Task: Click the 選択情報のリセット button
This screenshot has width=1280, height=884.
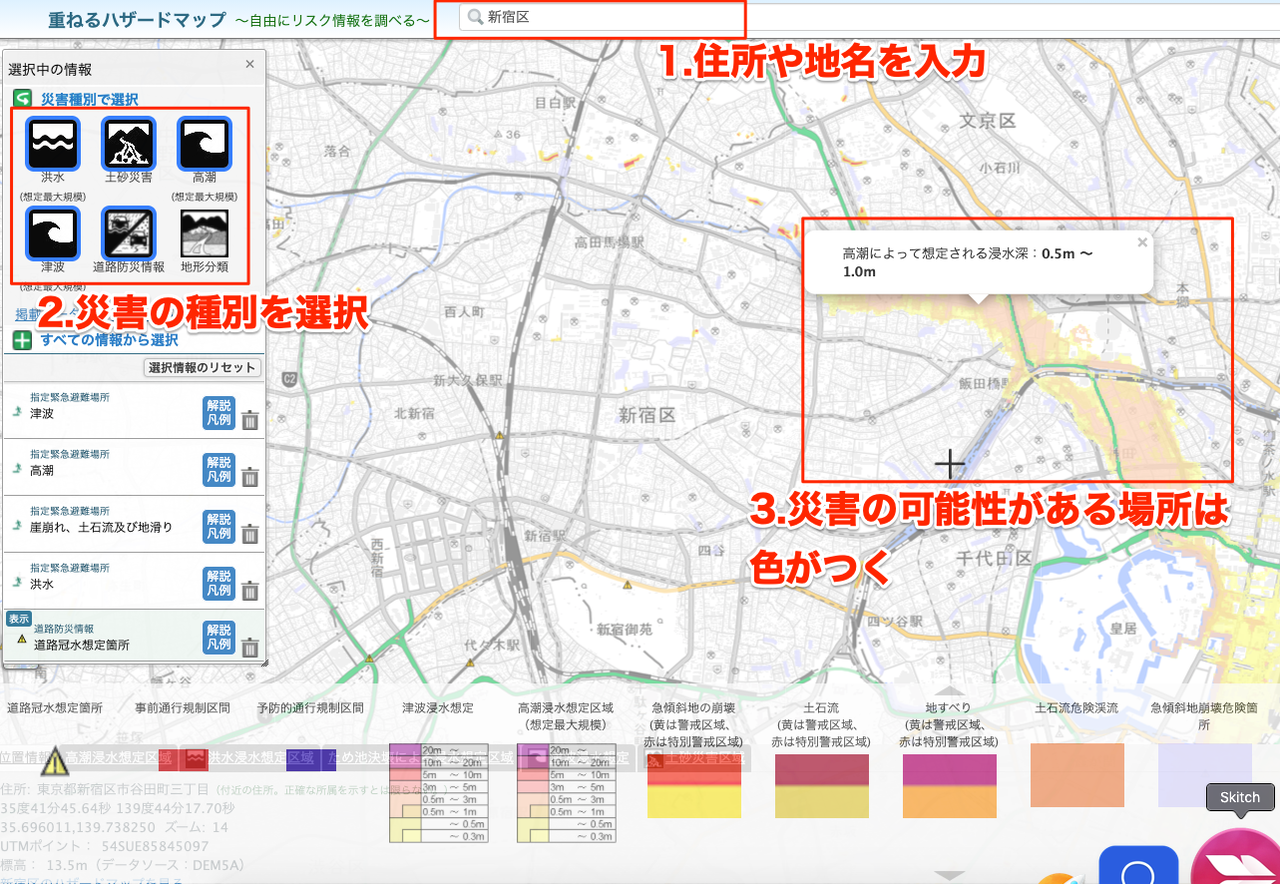Action: point(203,367)
